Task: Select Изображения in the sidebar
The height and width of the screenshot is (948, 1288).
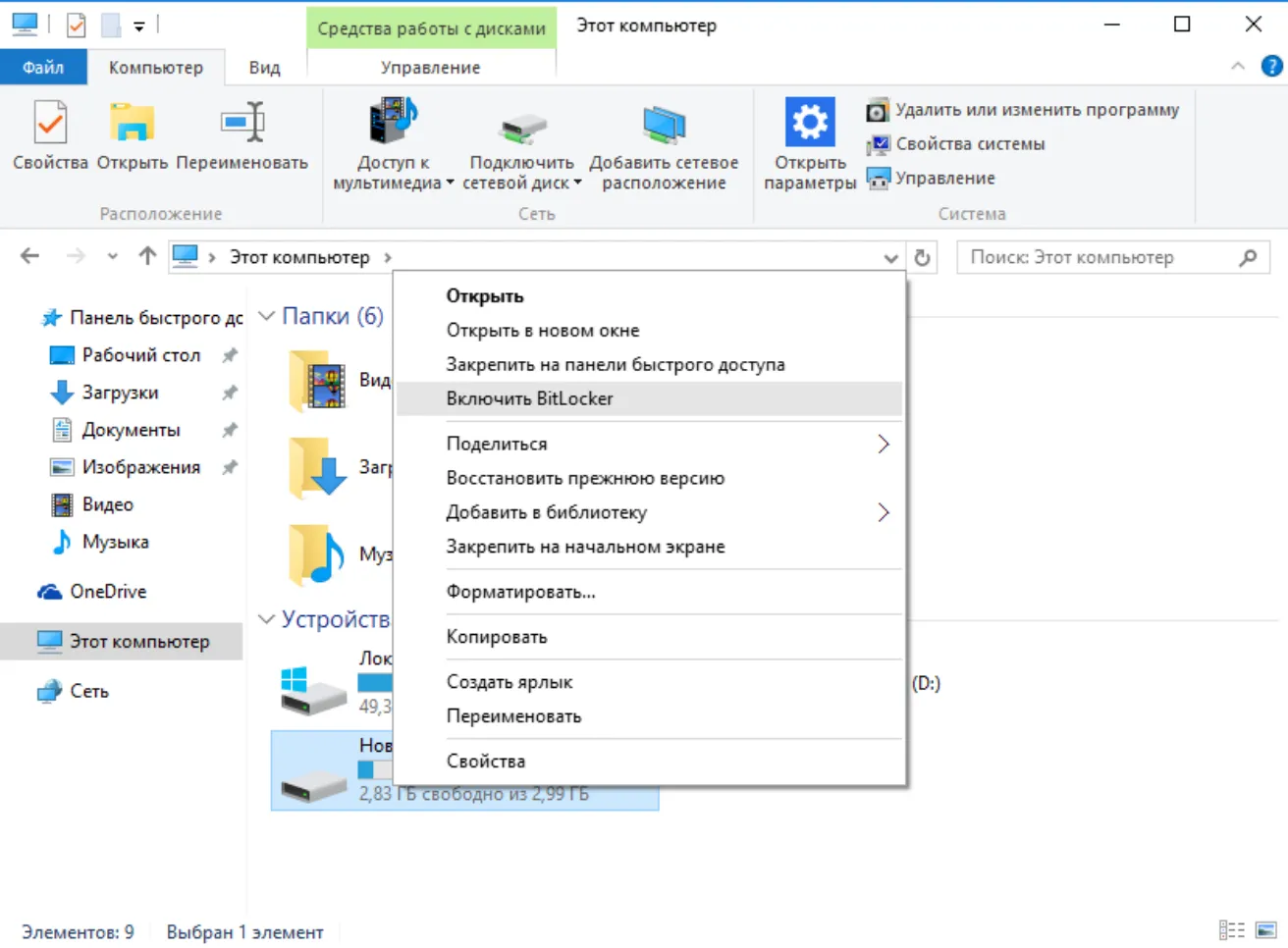Action: pyautogui.click(x=141, y=467)
